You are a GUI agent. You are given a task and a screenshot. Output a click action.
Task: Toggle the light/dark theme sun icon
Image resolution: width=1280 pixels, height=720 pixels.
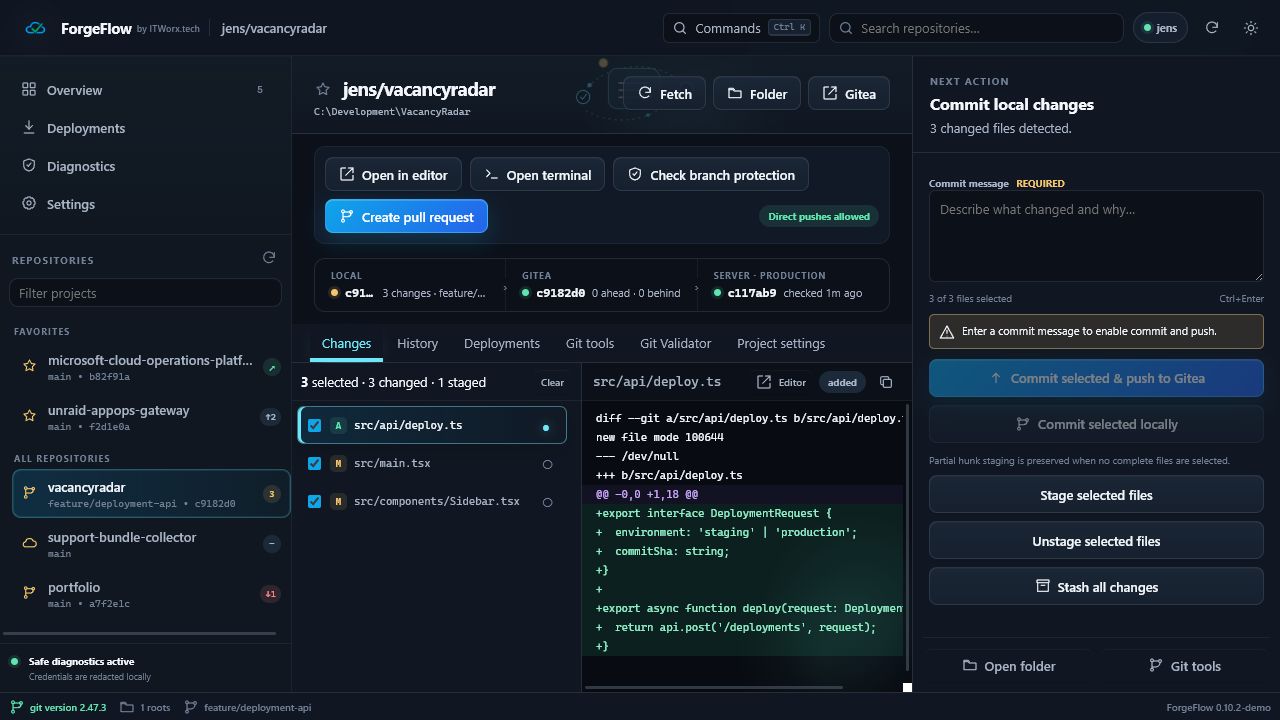[1251, 28]
